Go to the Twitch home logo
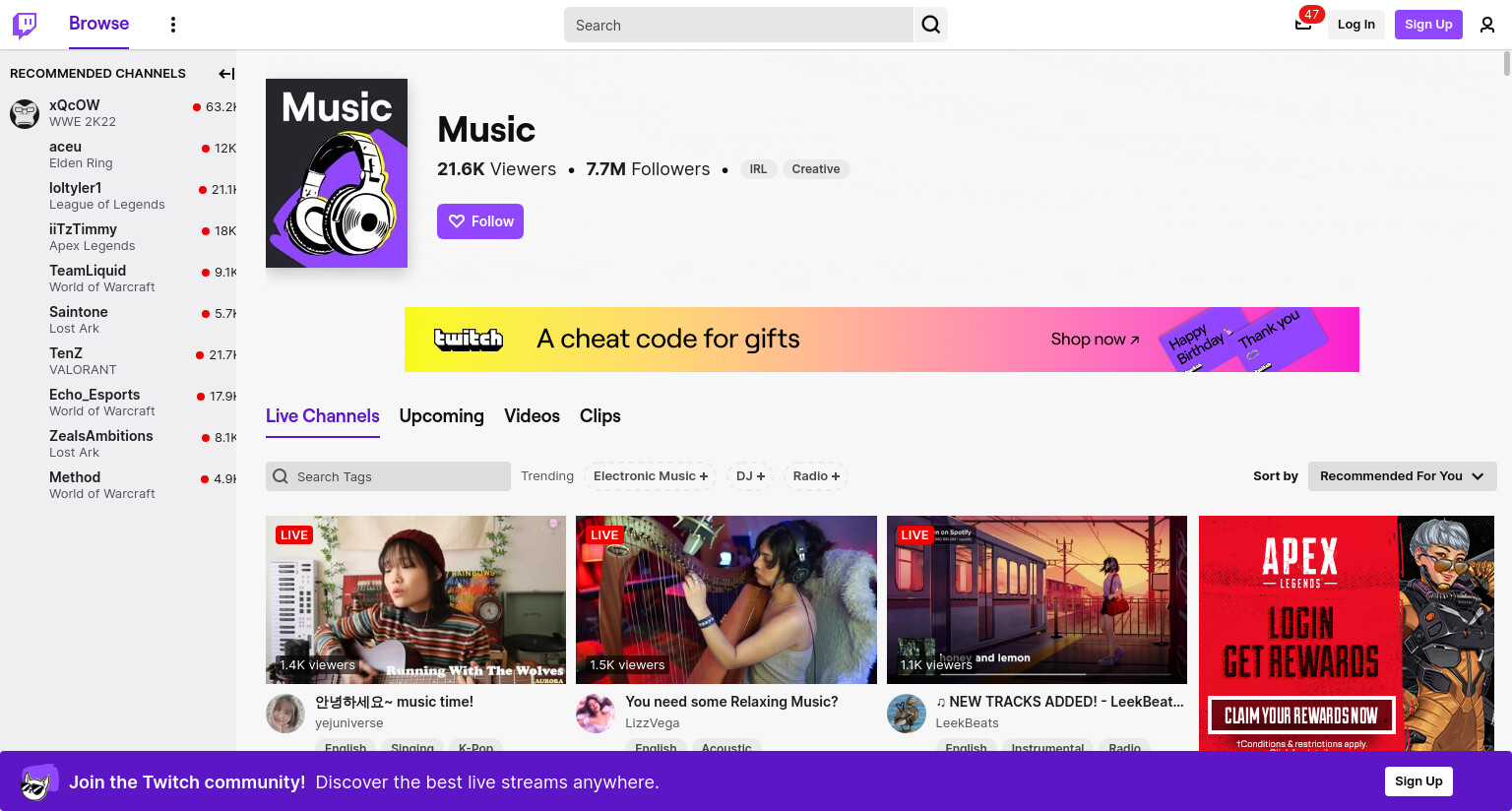1512x811 pixels. click(x=25, y=25)
